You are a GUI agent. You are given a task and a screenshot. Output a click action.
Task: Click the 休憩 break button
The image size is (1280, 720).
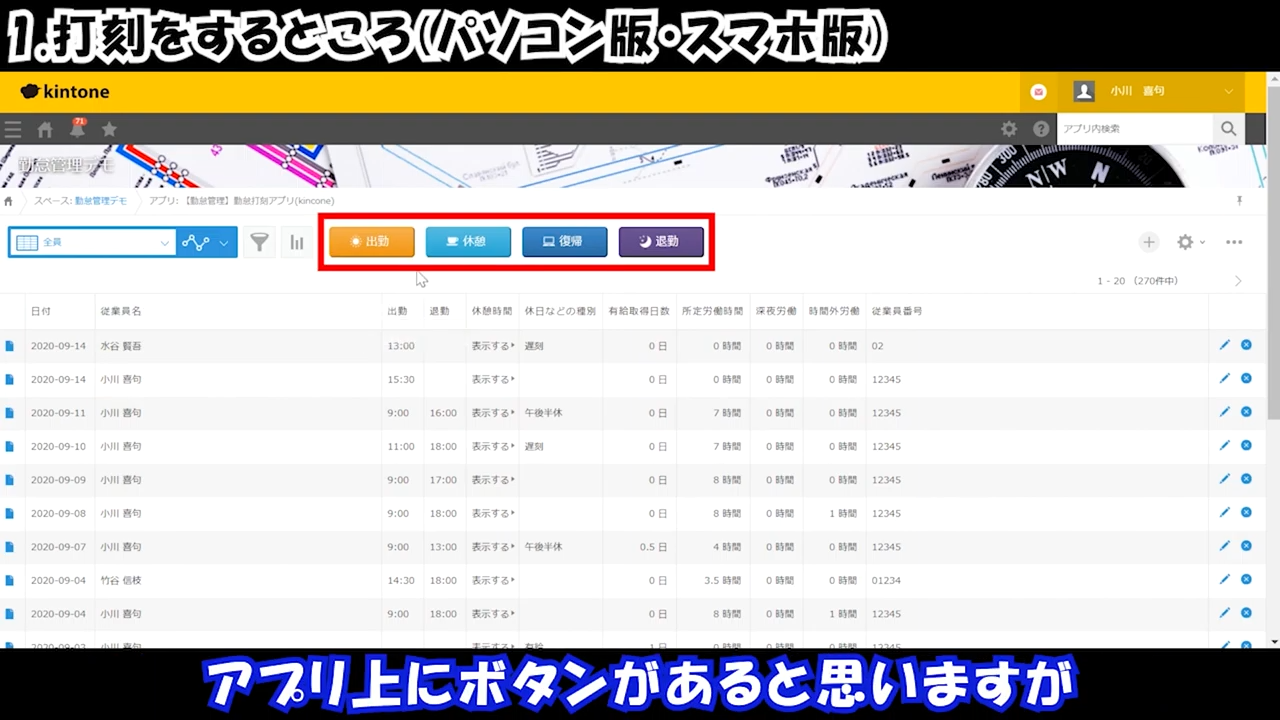[x=468, y=242]
